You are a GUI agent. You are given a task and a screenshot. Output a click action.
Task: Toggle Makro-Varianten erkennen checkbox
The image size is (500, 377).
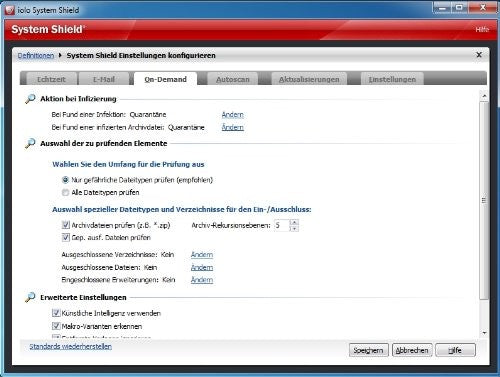tap(56, 326)
